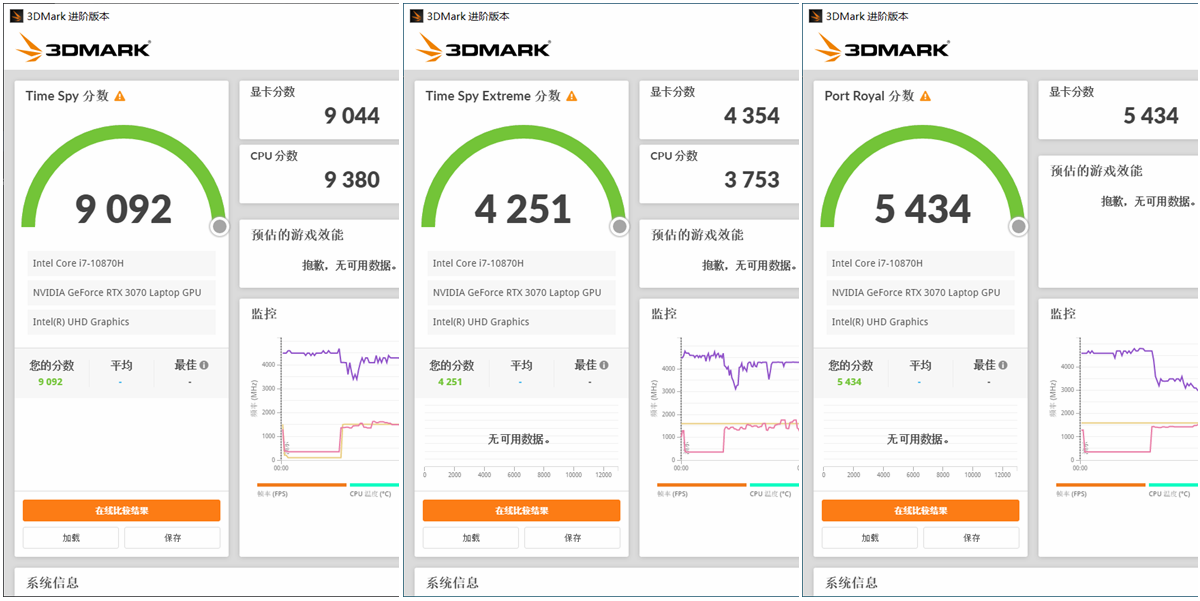Click 在线比较结果 button for Time Spy Extreme
Image resolution: width=1200 pixels, height=601 pixels.
tap(521, 511)
